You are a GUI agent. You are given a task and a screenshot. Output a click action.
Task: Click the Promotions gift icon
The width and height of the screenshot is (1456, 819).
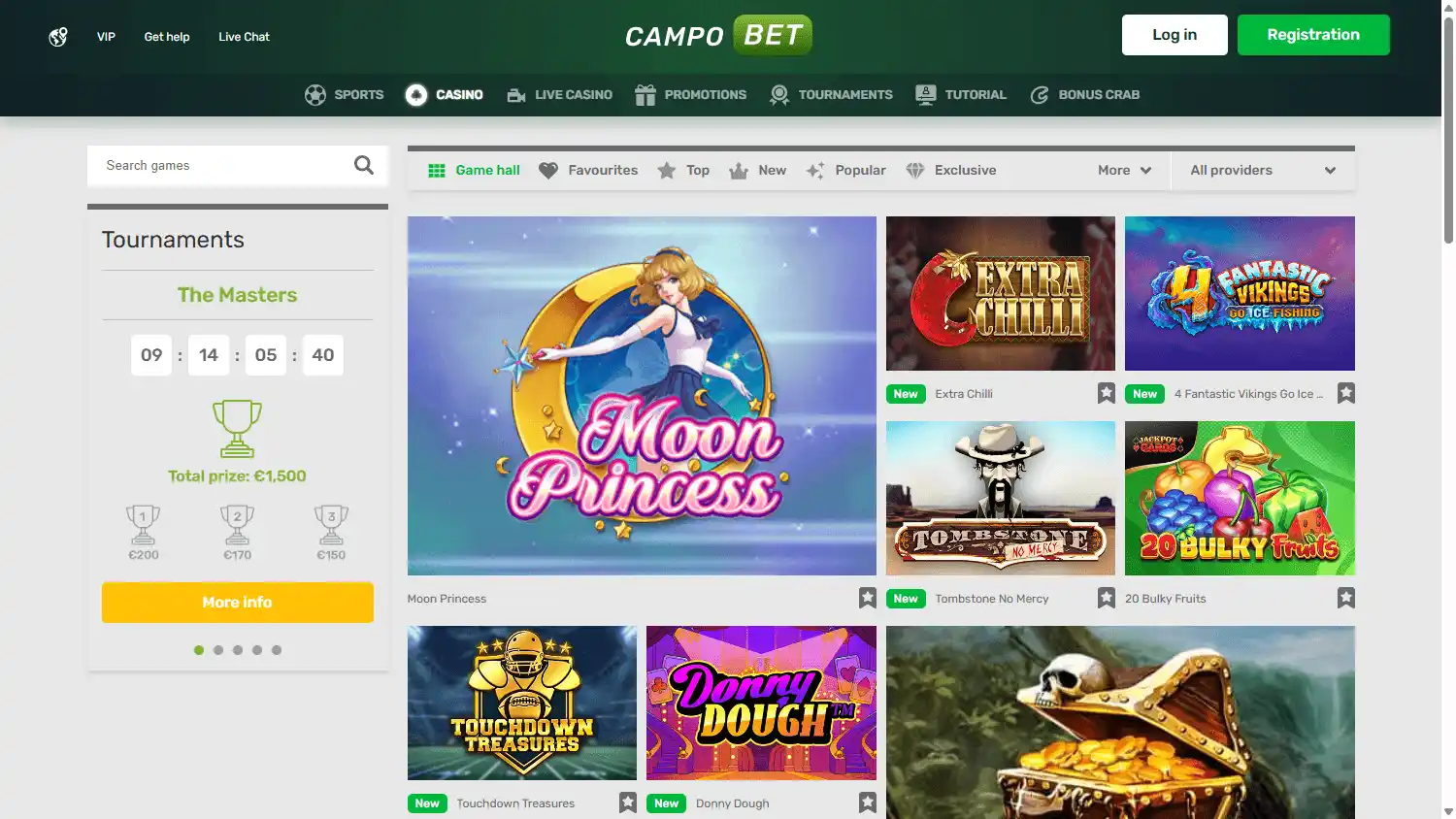[x=645, y=95]
